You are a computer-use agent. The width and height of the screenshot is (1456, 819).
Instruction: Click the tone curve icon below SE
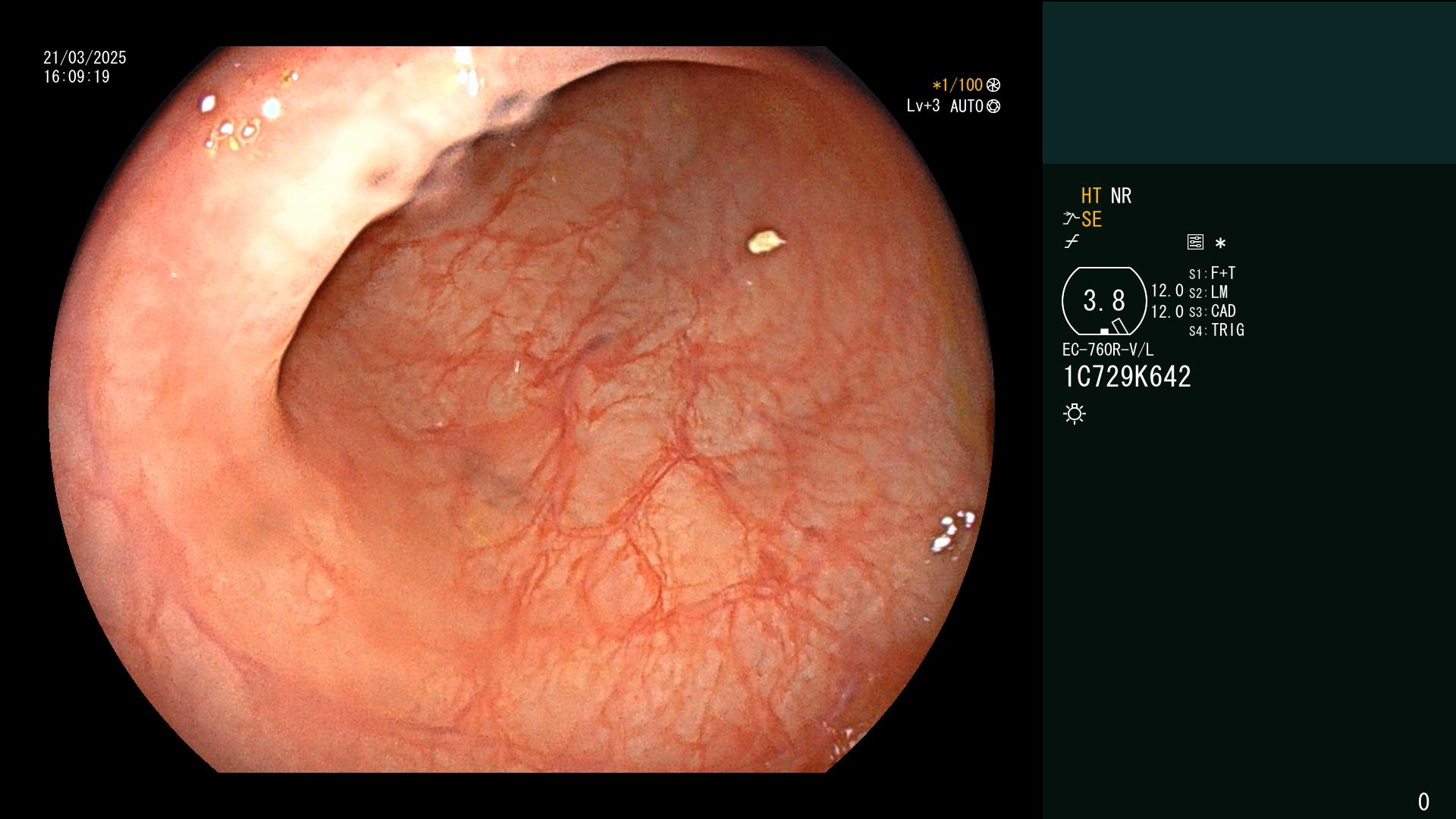coord(1072,242)
